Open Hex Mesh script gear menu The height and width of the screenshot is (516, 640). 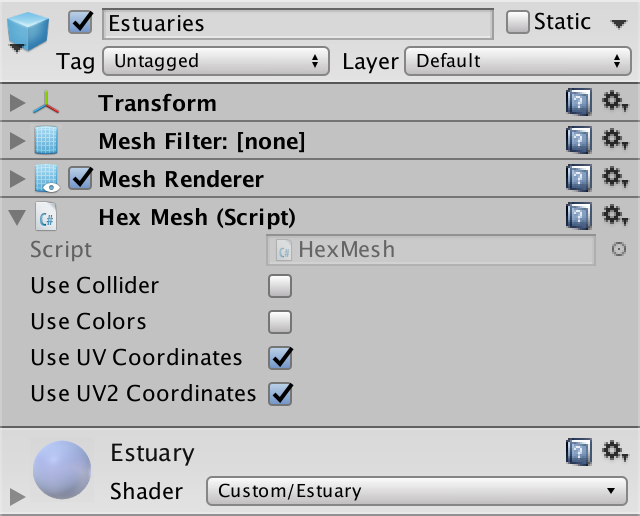614,215
